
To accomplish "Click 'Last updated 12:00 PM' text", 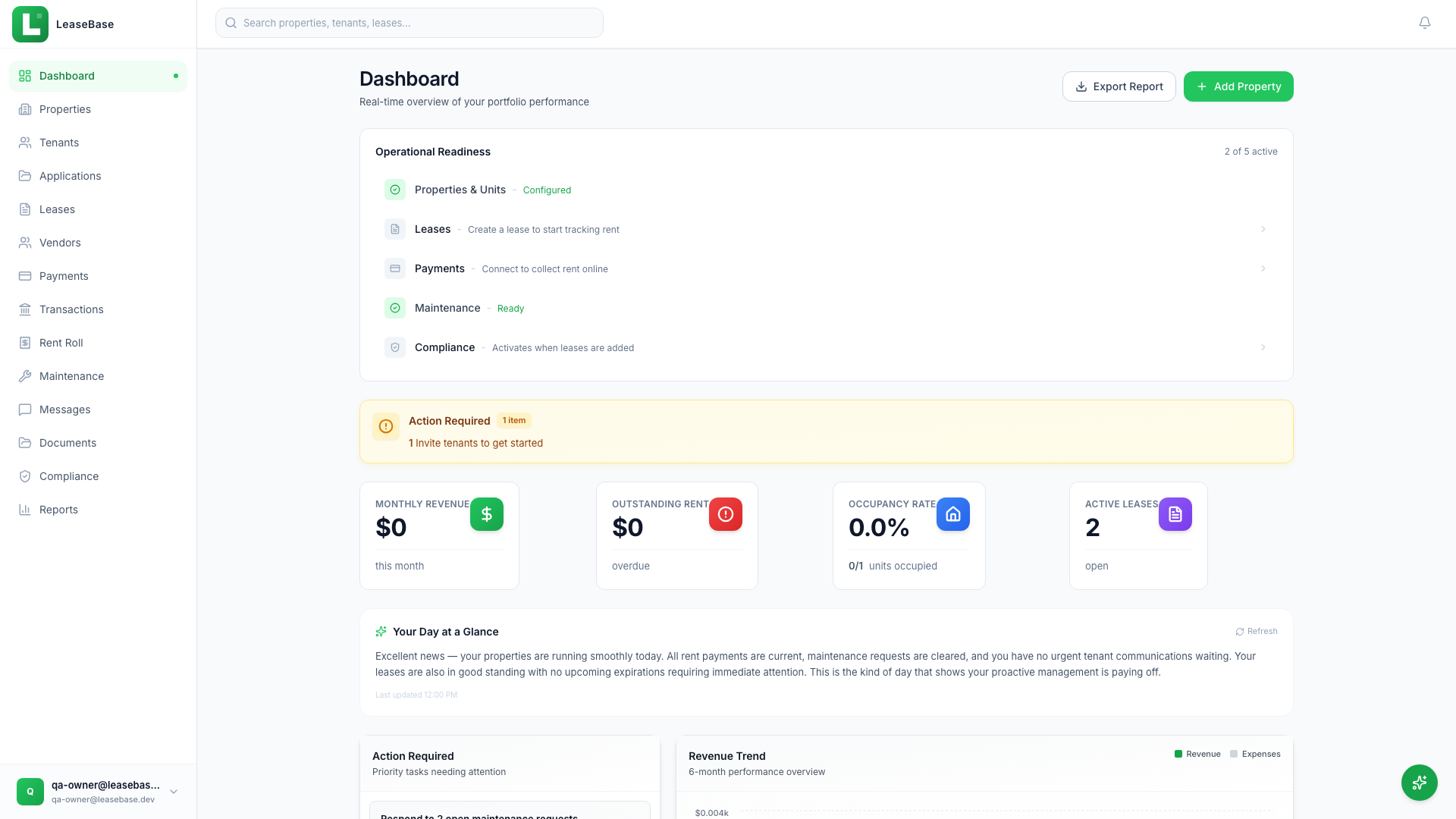I will click(416, 695).
